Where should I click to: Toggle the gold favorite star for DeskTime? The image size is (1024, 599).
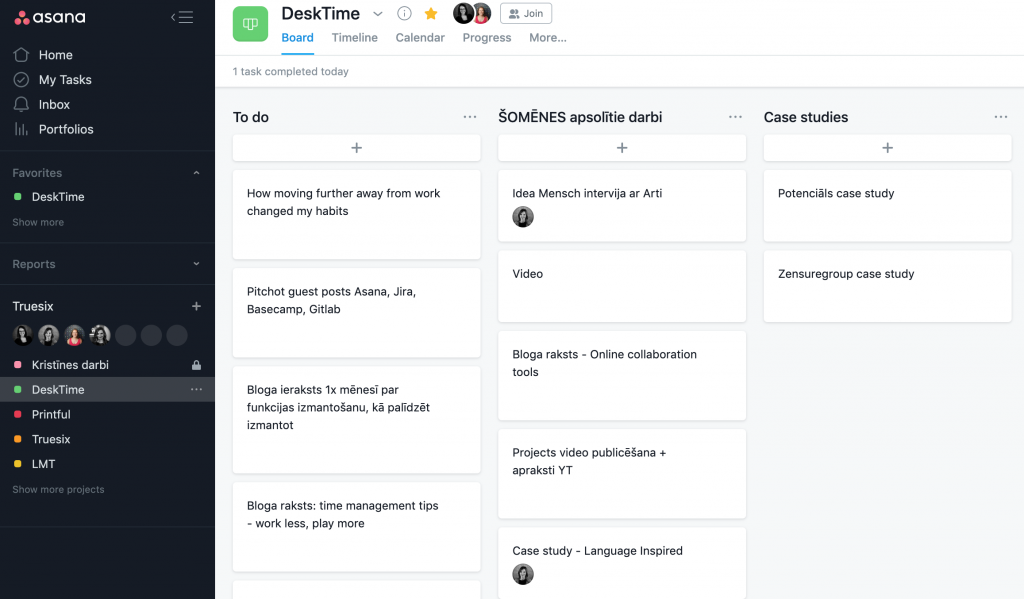pyautogui.click(x=431, y=13)
